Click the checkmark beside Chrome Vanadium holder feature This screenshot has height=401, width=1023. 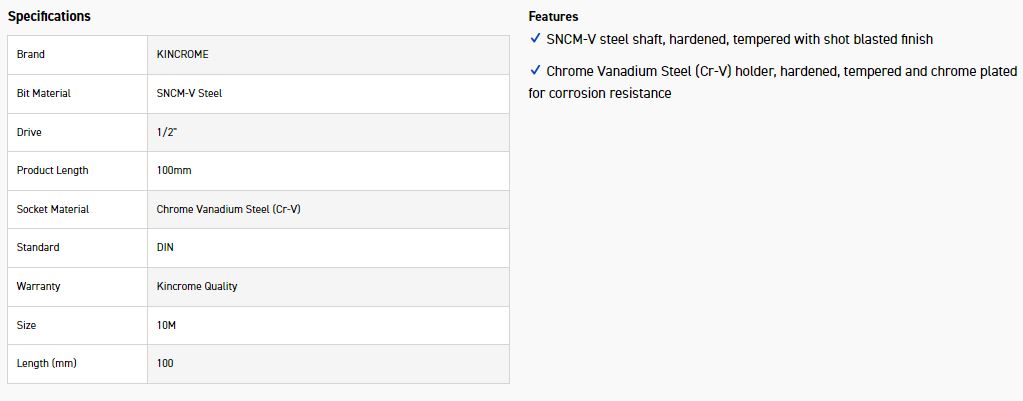[x=535, y=71]
